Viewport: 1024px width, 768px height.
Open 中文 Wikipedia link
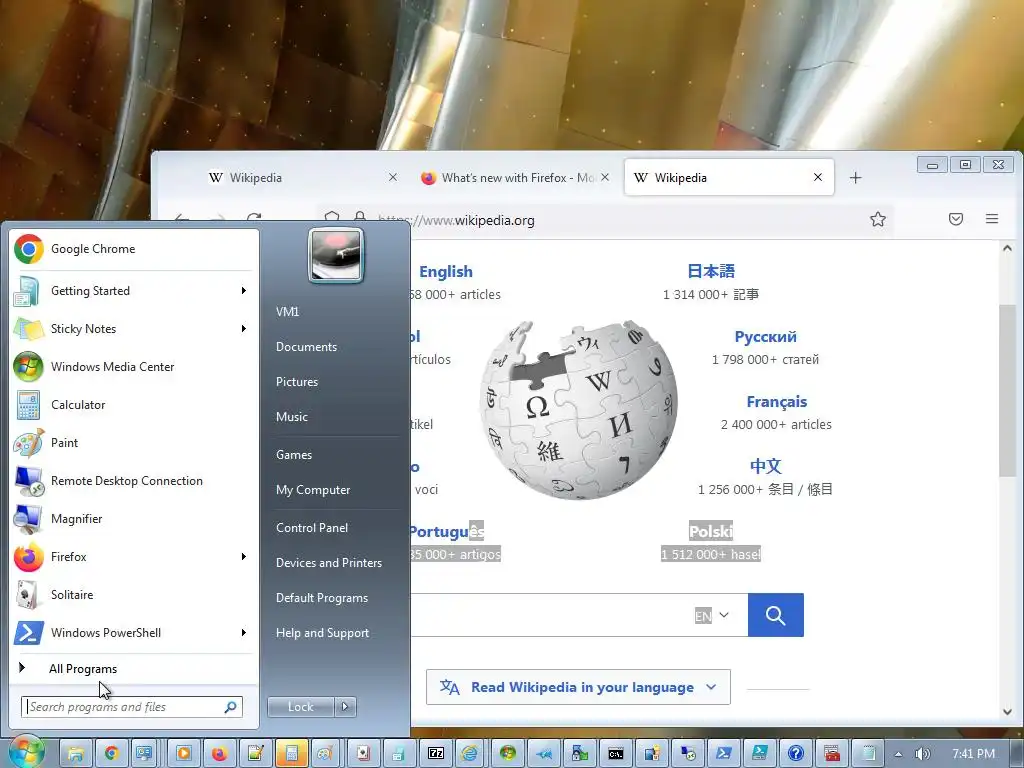pos(765,466)
